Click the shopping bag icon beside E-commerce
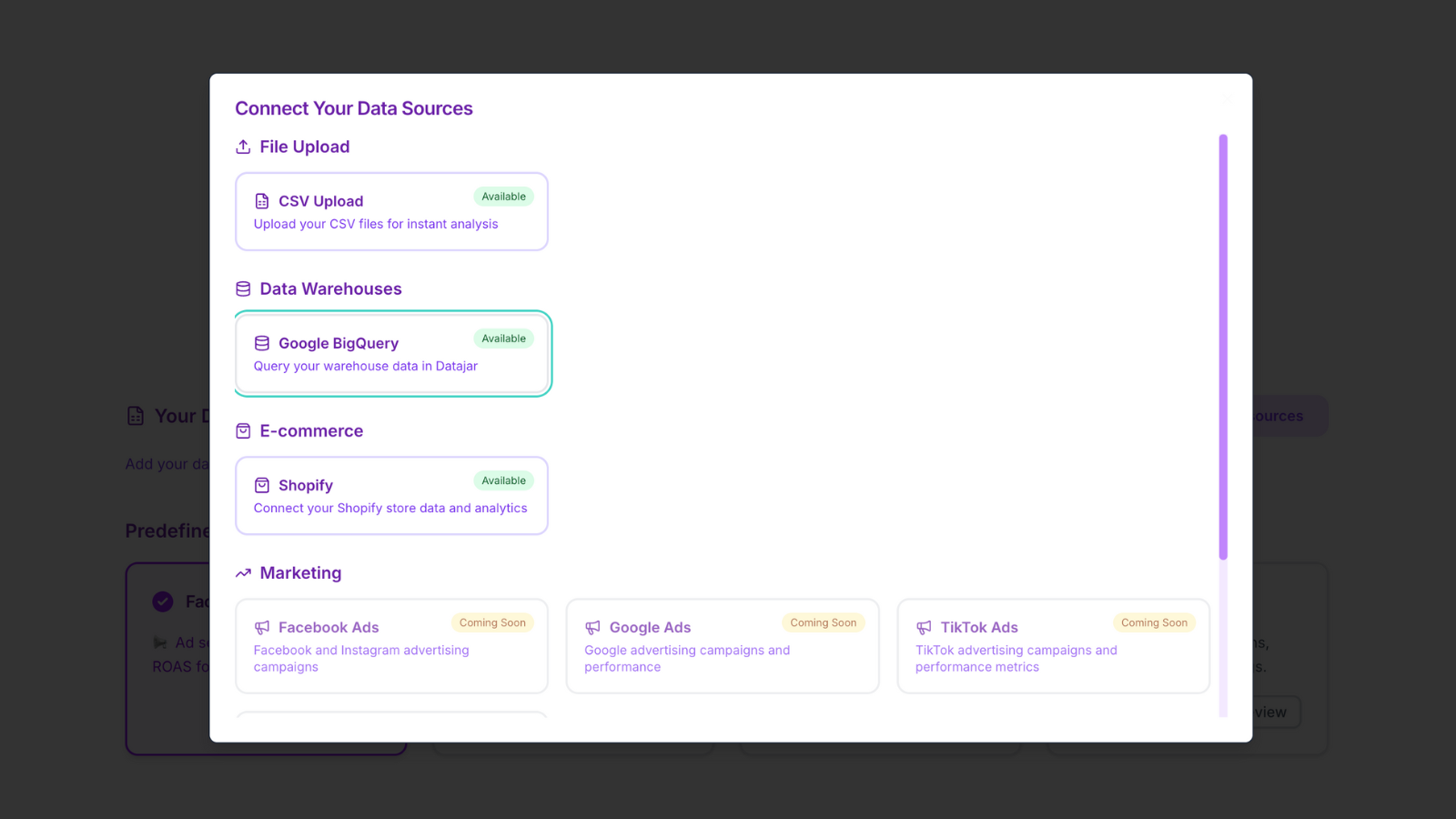 (x=243, y=430)
